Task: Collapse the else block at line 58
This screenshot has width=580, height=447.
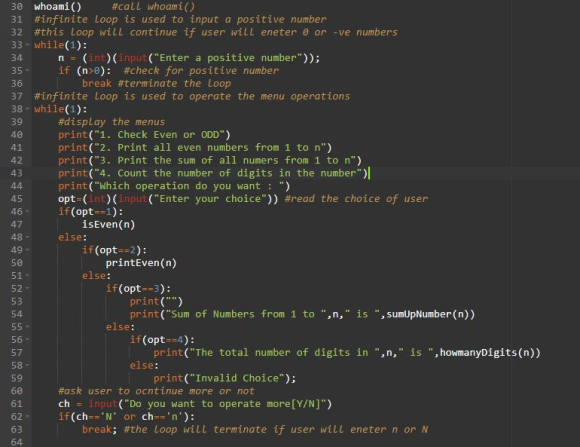Action: coord(27,366)
